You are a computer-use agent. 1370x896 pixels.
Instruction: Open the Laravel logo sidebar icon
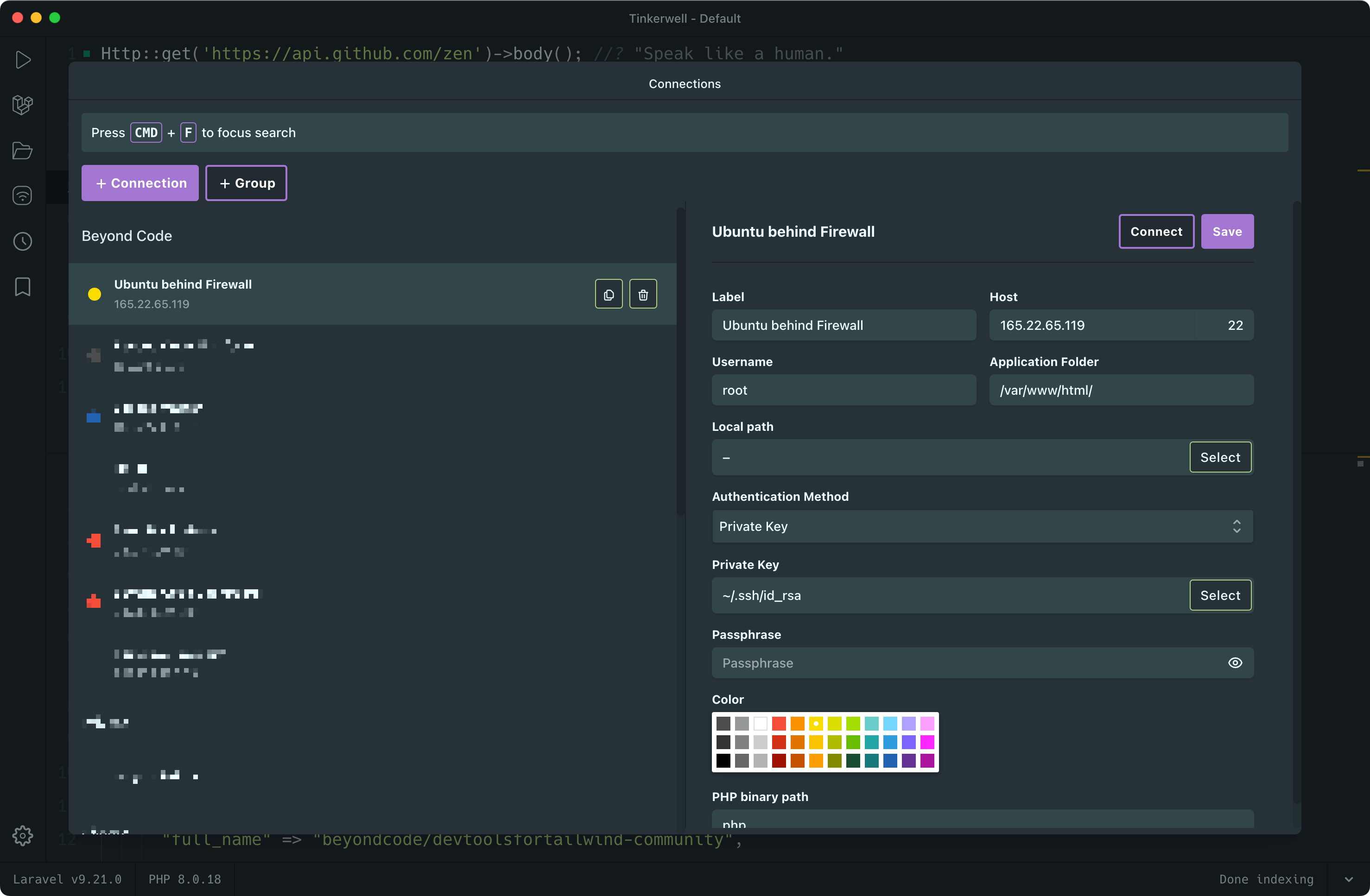(x=22, y=105)
